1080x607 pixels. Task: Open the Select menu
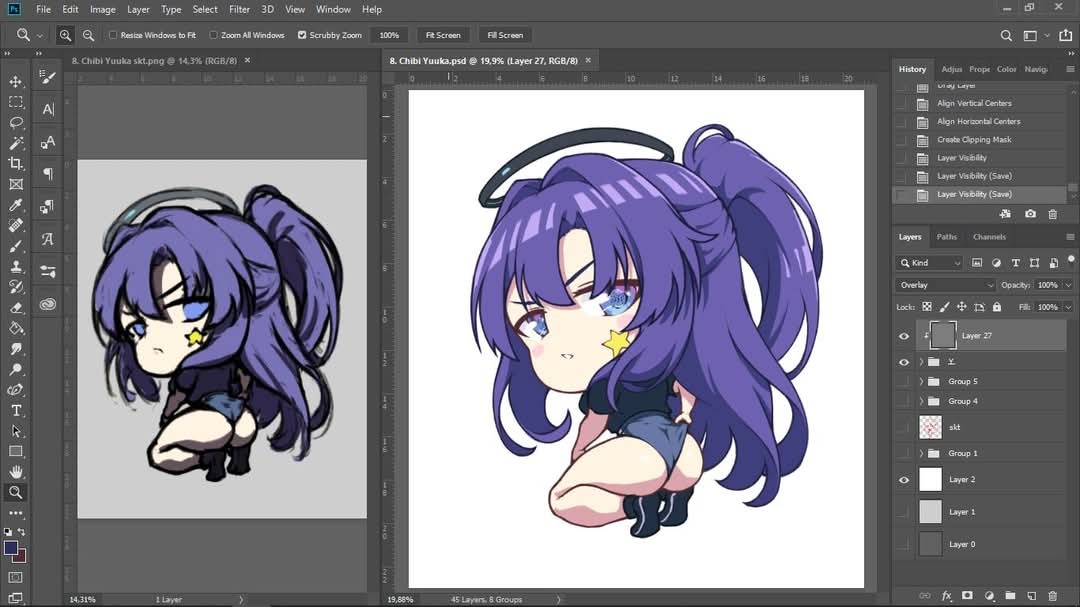point(205,10)
